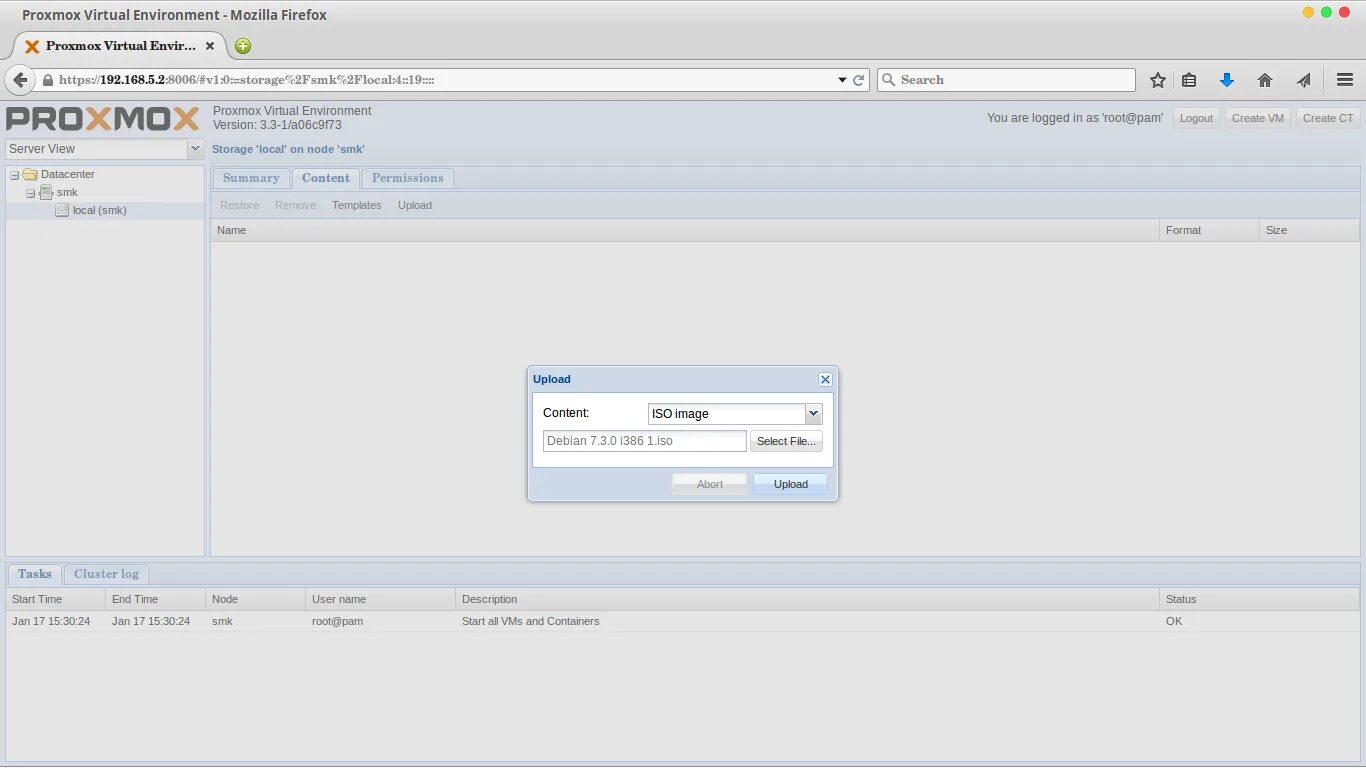The height and width of the screenshot is (768, 1366).
Task: Sort tasks by Status header
Action: [1259, 599]
